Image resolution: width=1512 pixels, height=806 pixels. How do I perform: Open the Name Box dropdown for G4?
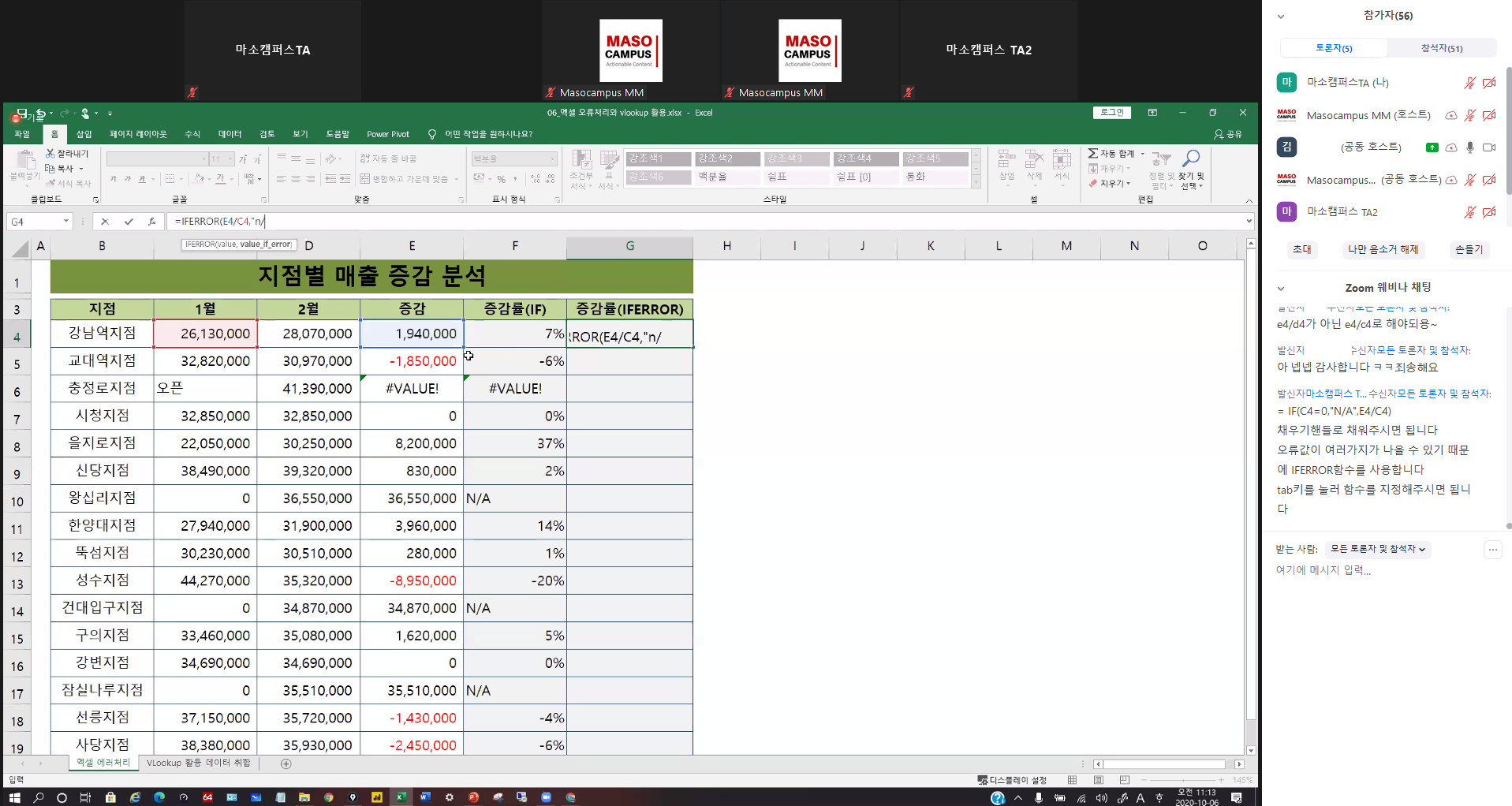point(66,222)
